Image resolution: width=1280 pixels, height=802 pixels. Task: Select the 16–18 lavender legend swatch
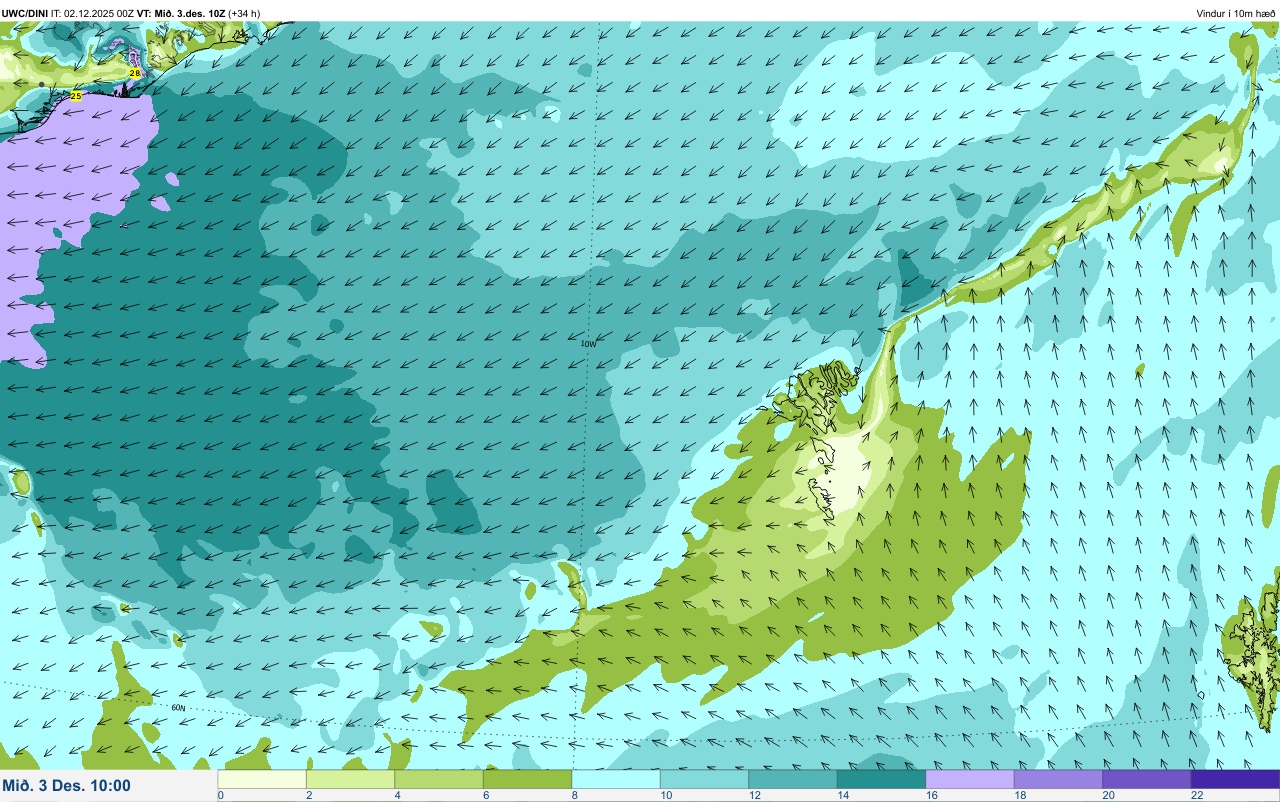tap(970, 779)
